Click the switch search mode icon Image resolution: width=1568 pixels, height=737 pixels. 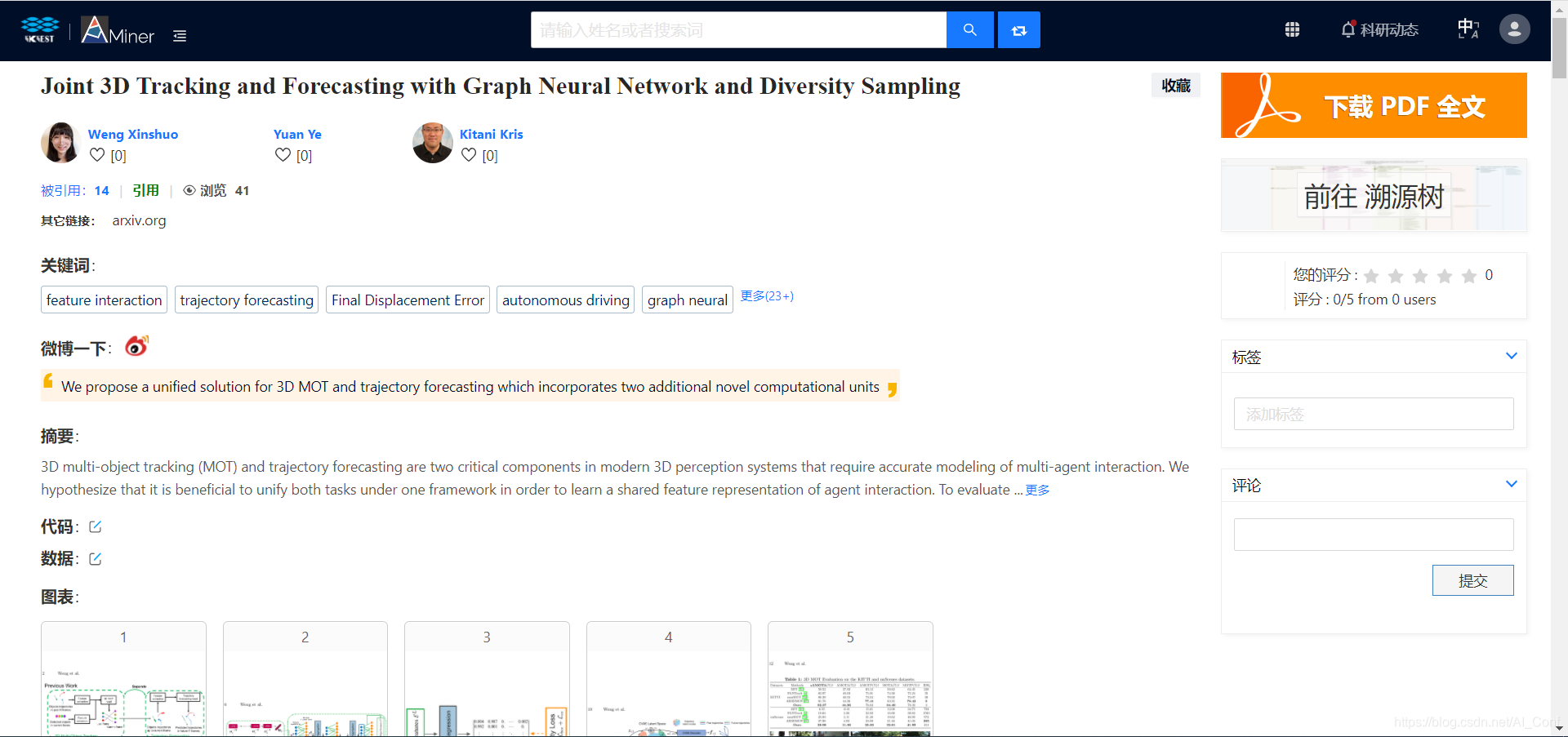[1018, 30]
